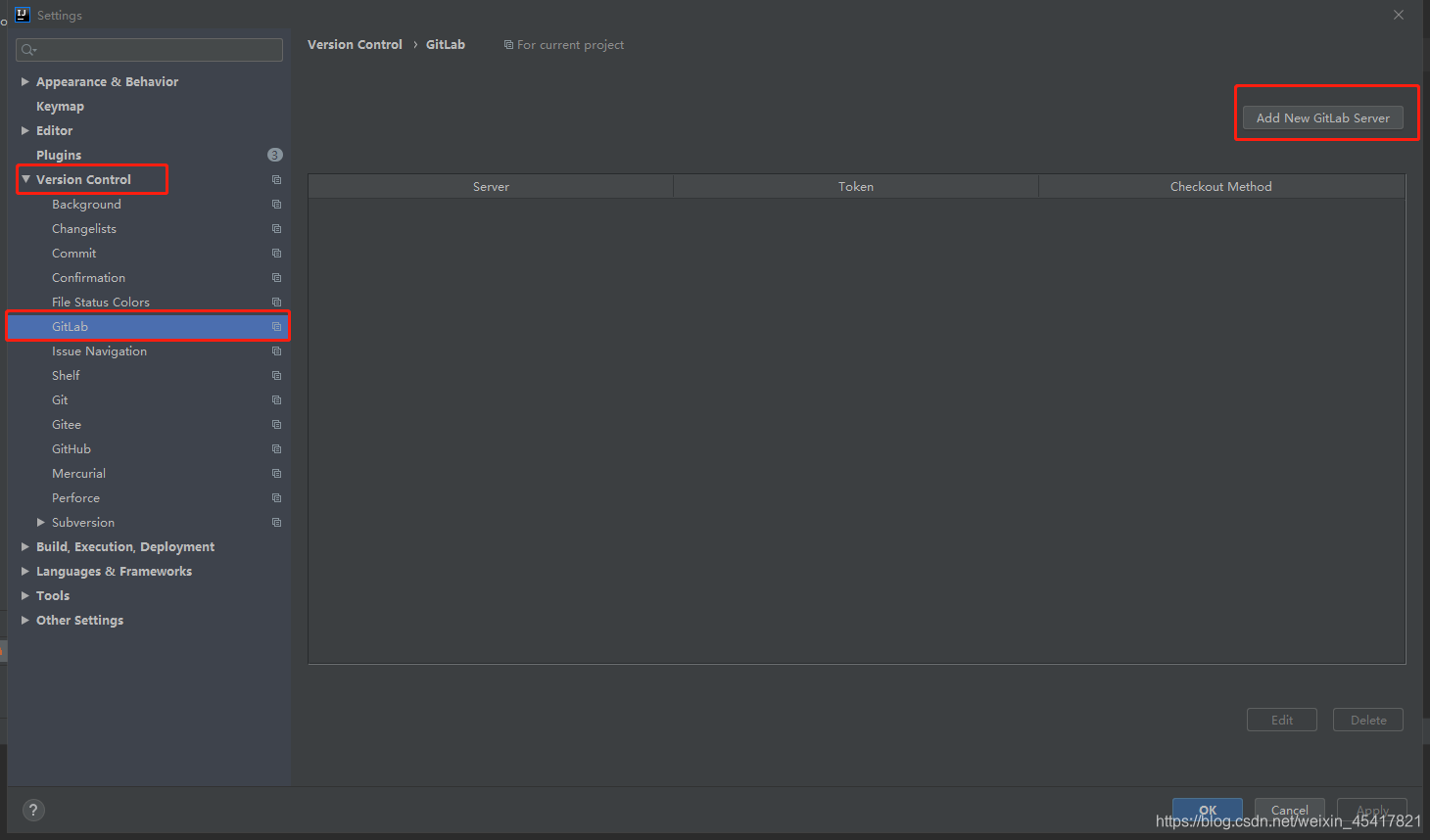Screen dimensions: 1430x840
Task: Select the GitLab settings entry
Action: click(148, 327)
